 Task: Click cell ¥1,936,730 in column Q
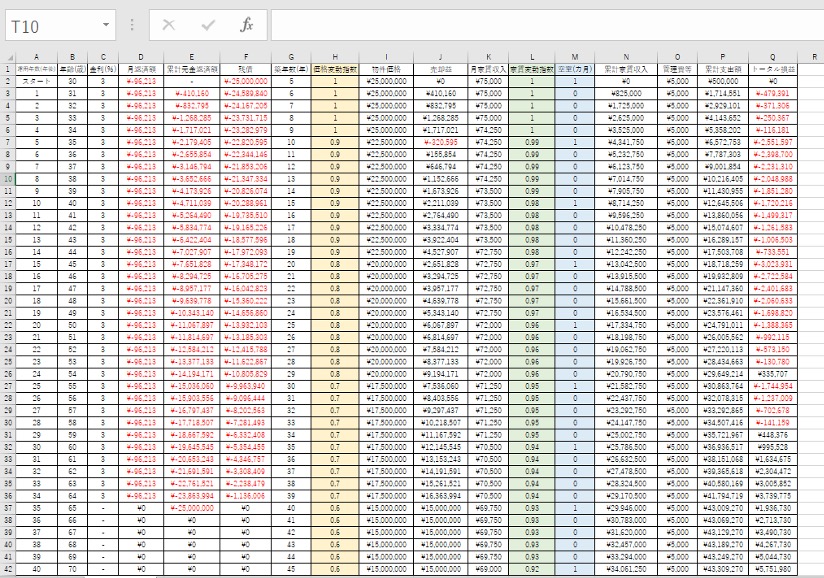[772, 508]
